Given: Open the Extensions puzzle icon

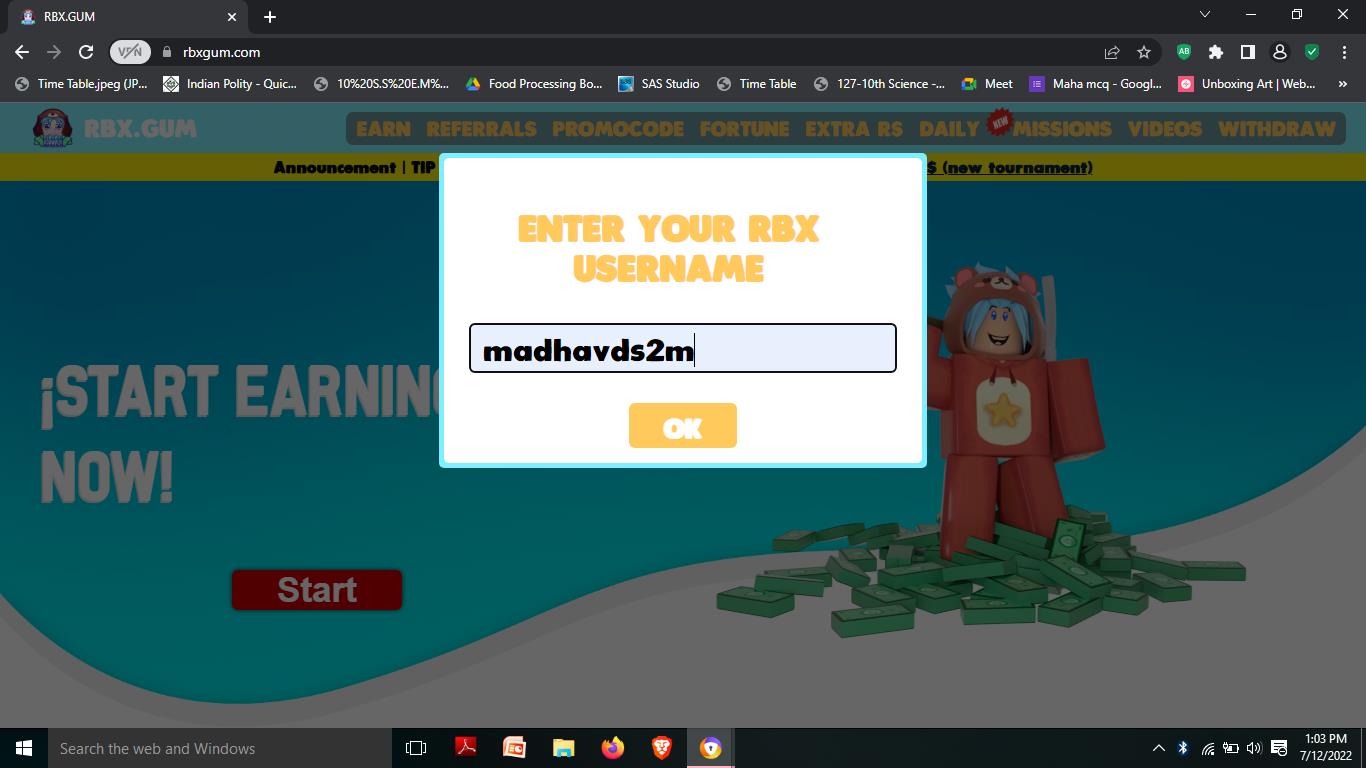Looking at the screenshot, I should coord(1216,52).
